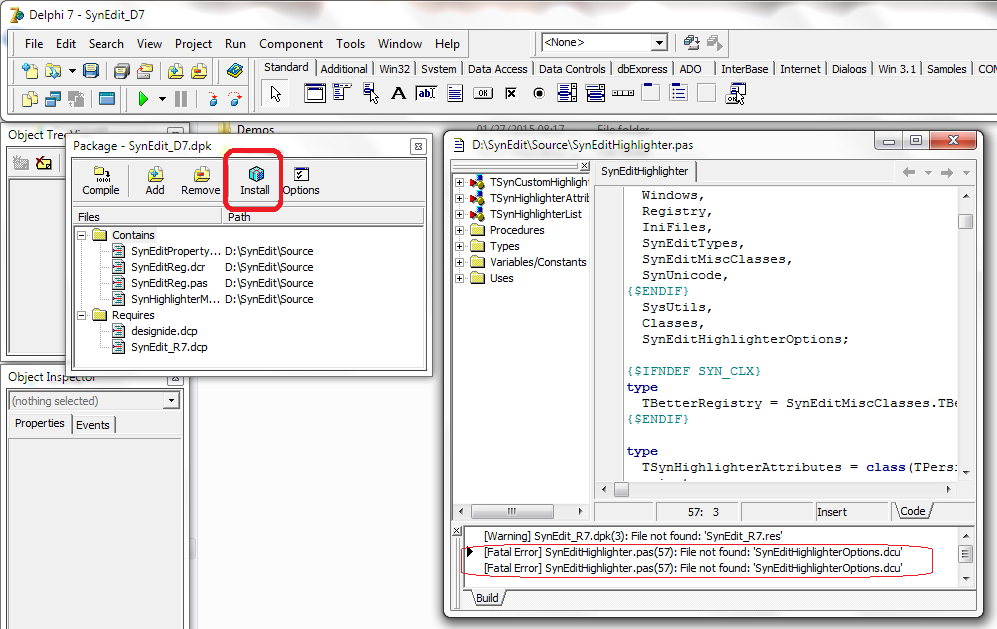Click the Save current desktop icon

691,43
